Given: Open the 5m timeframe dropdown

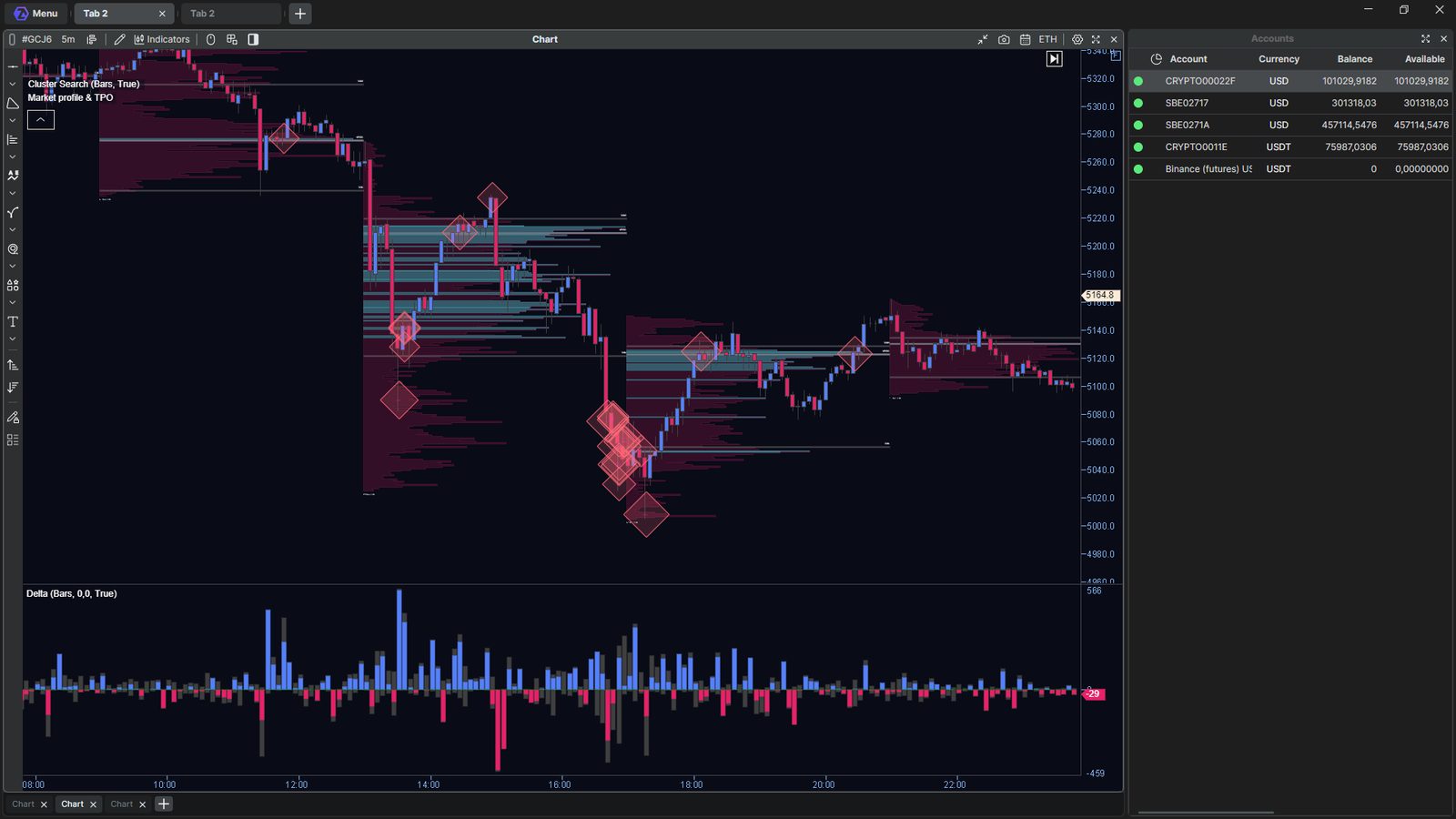Looking at the screenshot, I should click(68, 39).
